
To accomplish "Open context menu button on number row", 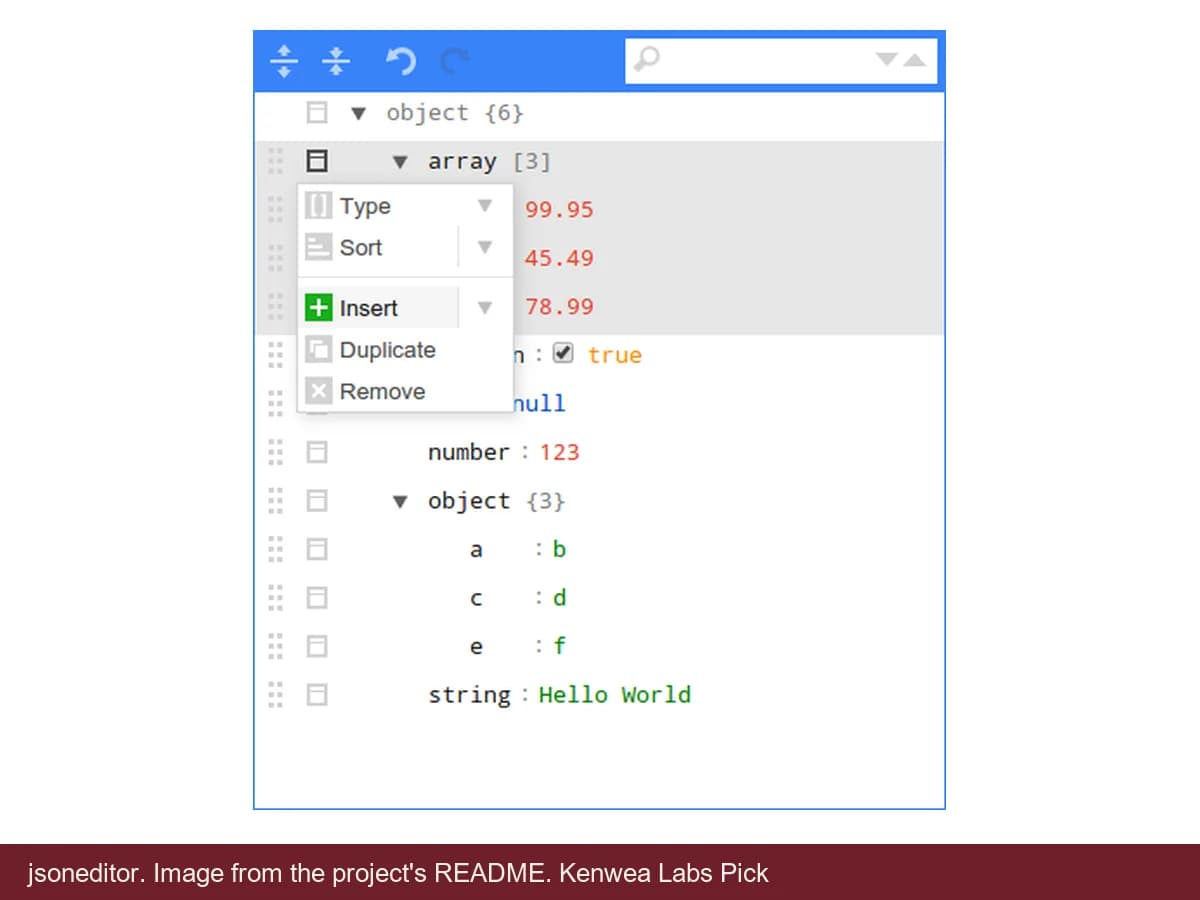I will (x=316, y=452).
